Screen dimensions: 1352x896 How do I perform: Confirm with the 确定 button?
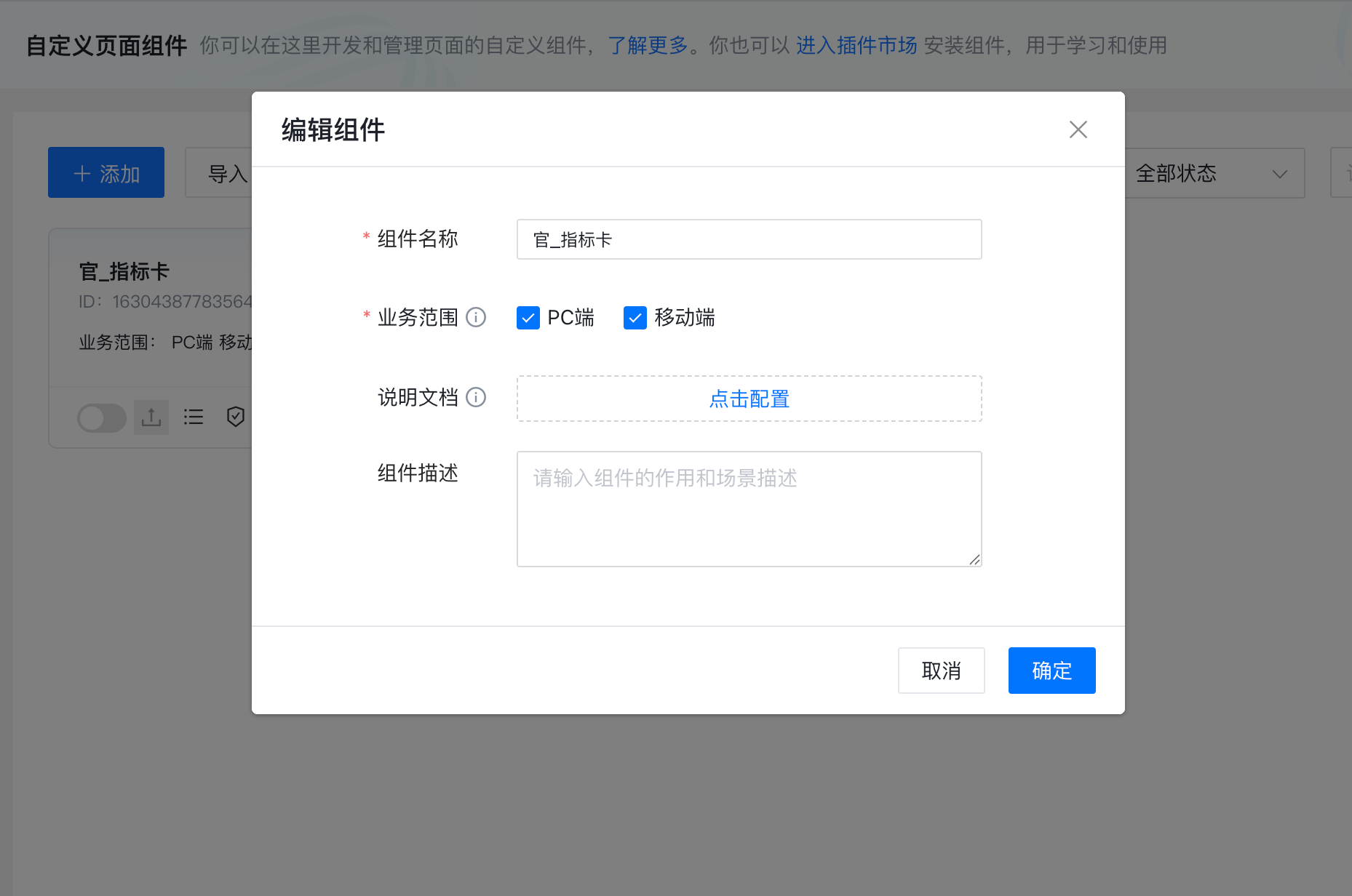[x=1051, y=671]
